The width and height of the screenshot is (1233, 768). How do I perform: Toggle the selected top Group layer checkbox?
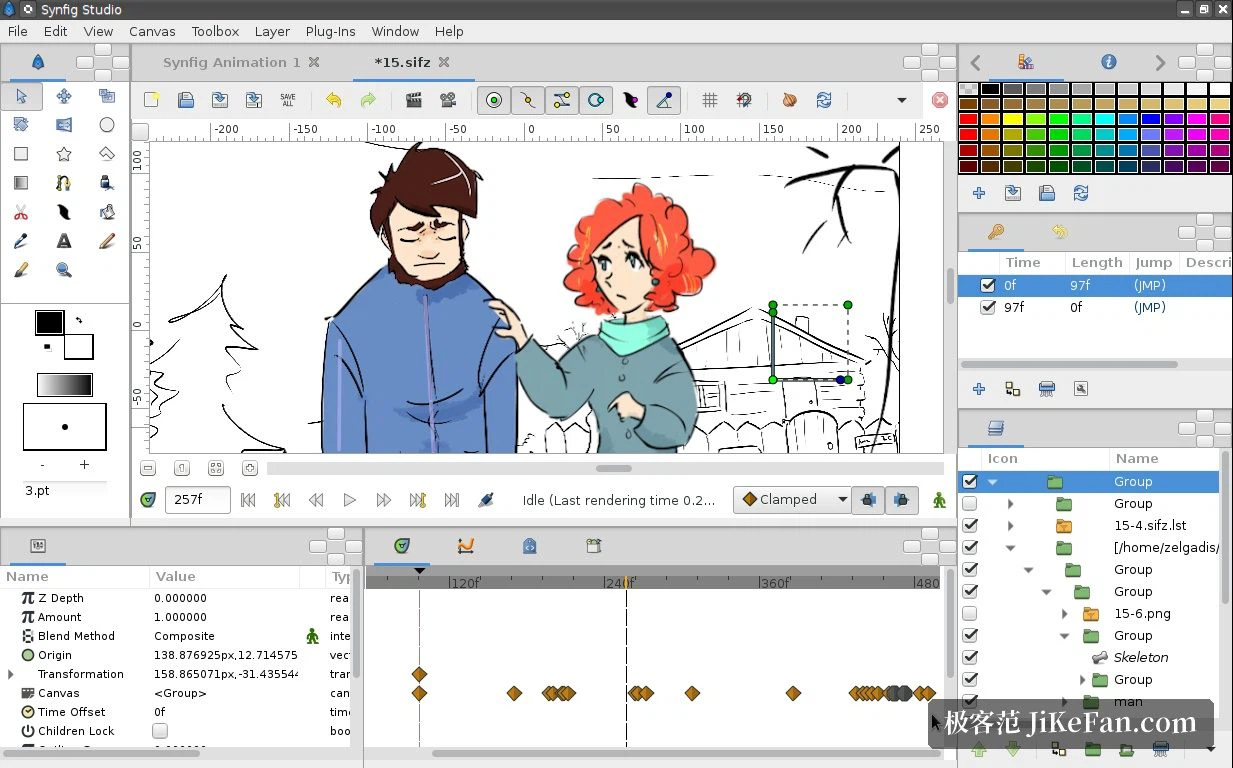pos(969,481)
